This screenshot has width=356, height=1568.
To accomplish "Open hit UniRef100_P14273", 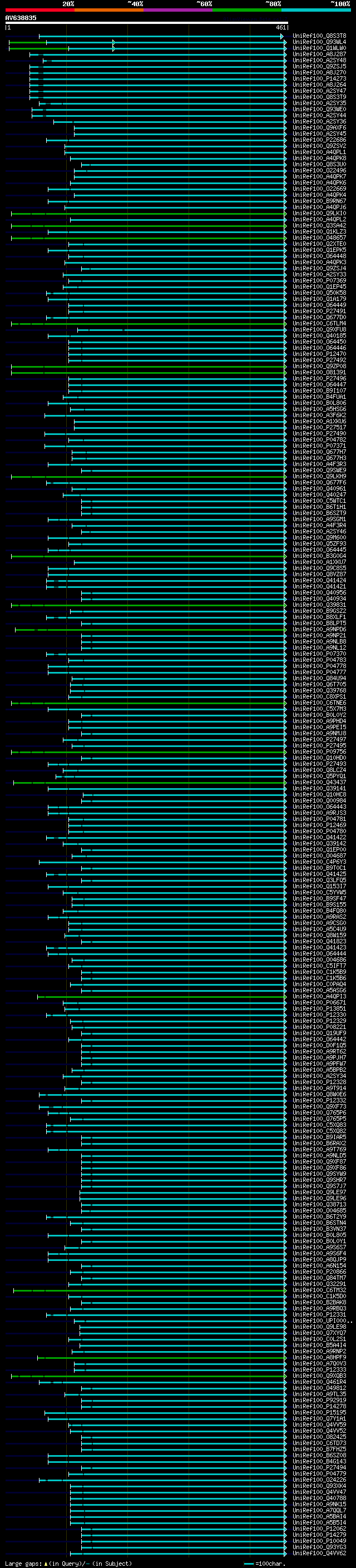I will 319,78.
